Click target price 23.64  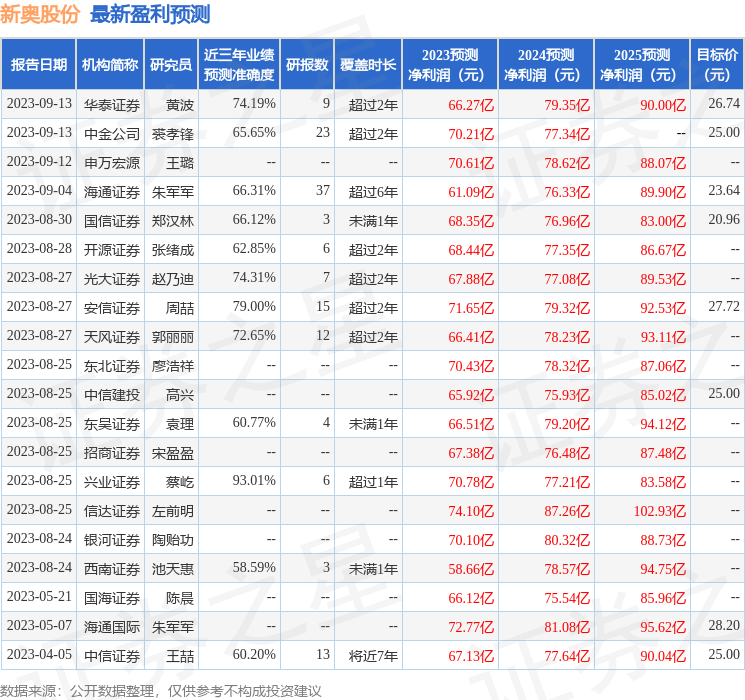tap(724, 190)
